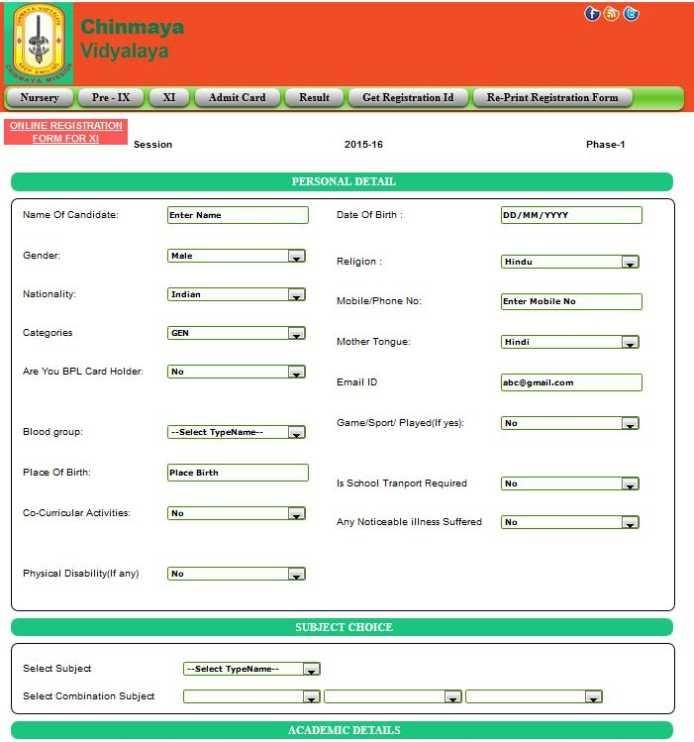Open the Mother Tongue dropdown
Image resolution: width=694 pixels, height=742 pixels.
coord(570,342)
